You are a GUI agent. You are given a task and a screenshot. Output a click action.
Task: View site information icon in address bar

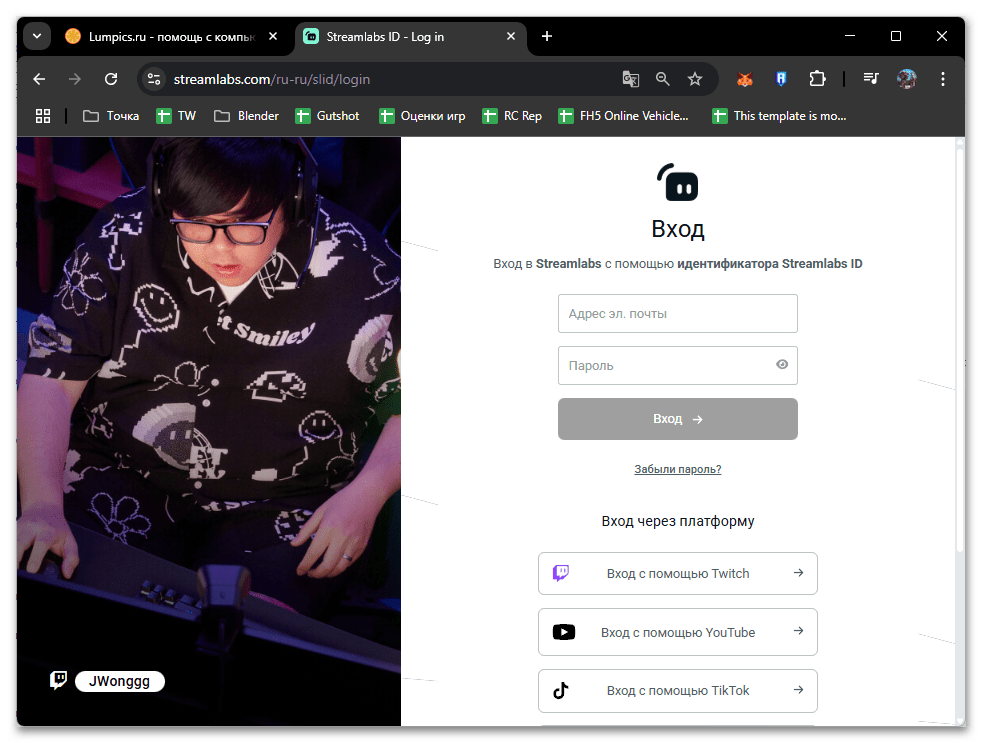(x=153, y=79)
